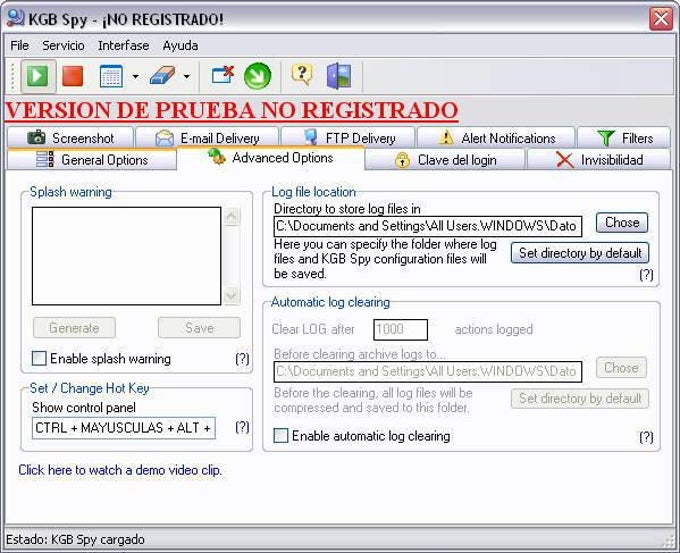The width and height of the screenshot is (680, 553).
Task: Click the KGB Spy title bar icon
Action: 16,19
